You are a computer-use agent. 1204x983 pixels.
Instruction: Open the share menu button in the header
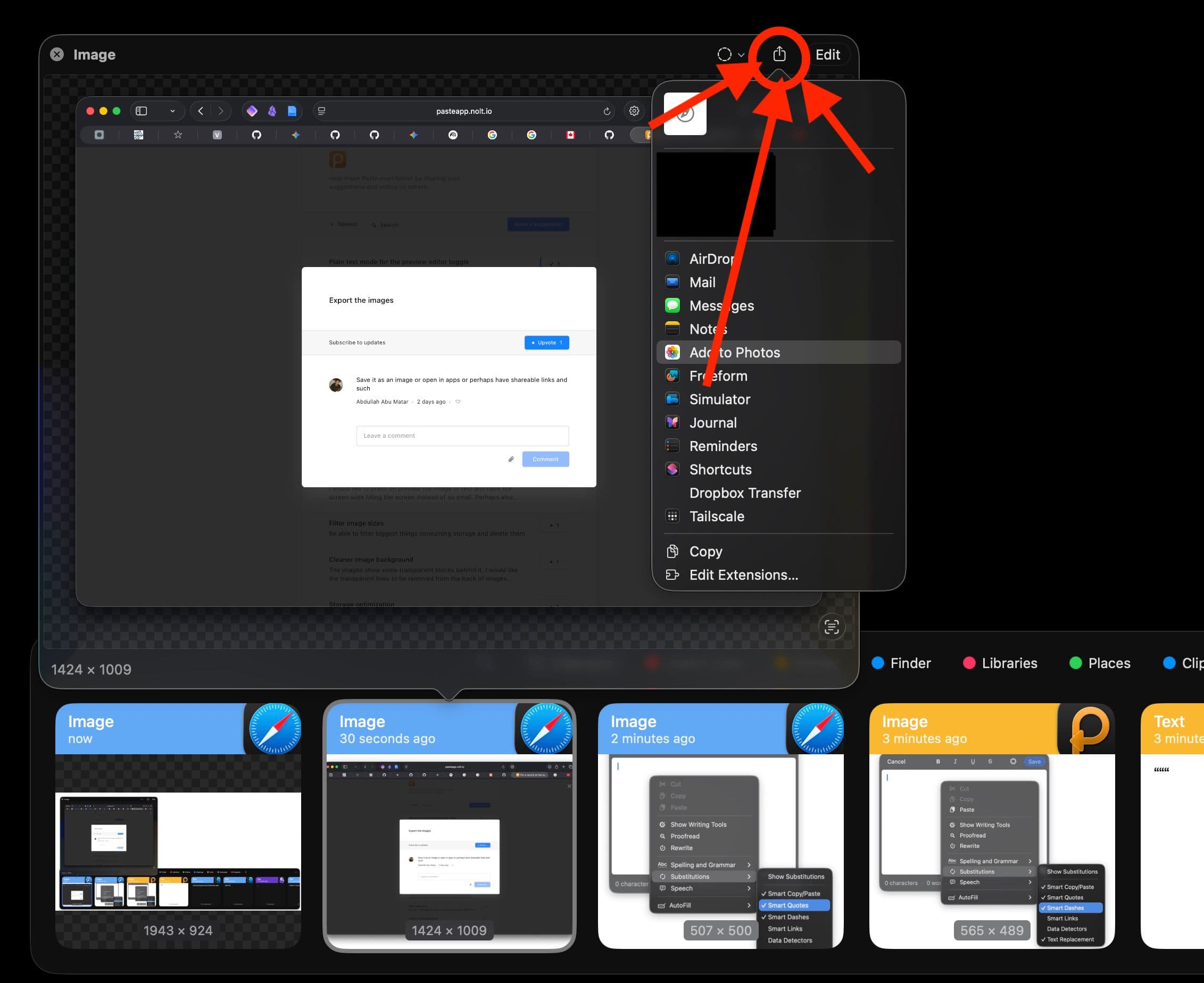point(779,54)
